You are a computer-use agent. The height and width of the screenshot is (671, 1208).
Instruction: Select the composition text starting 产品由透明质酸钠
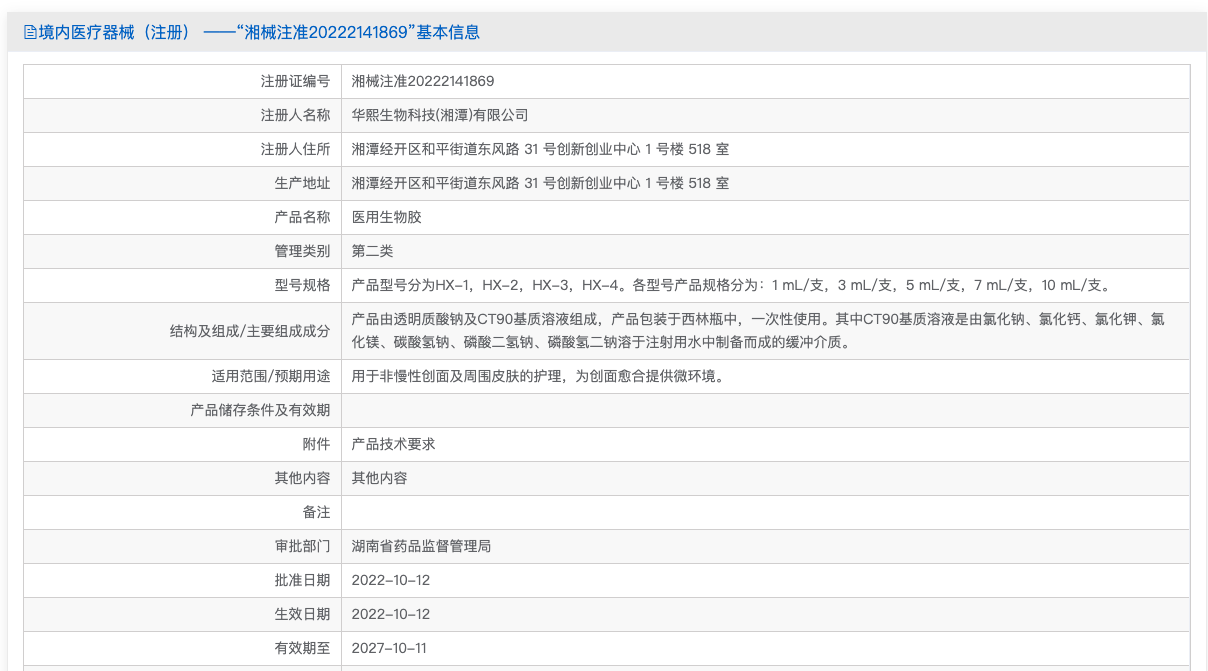pyautogui.click(x=758, y=331)
